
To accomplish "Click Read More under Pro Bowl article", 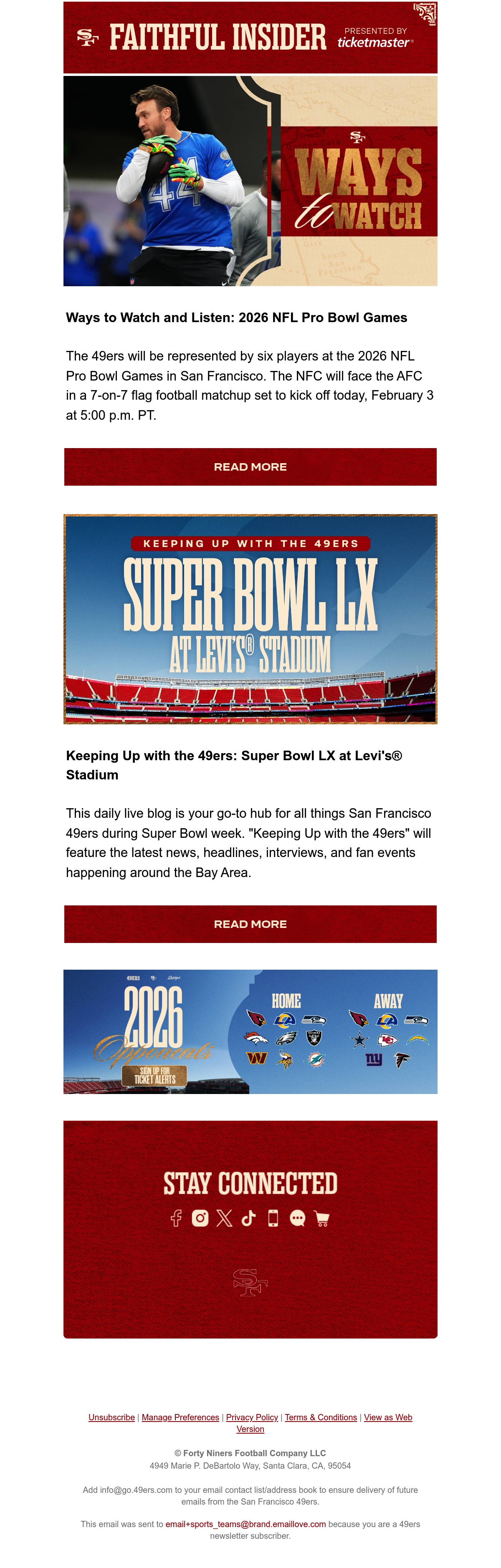I will [250, 467].
